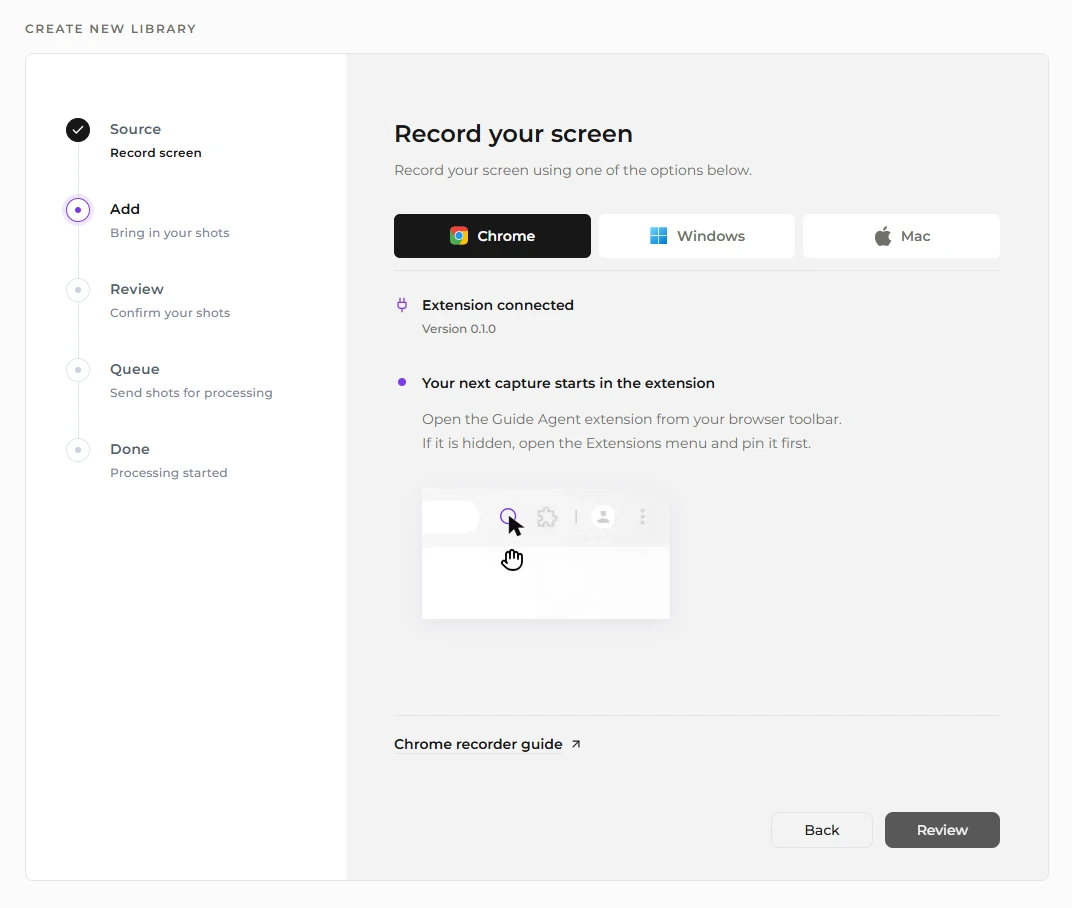Click the external link arrow icon
The width and height of the screenshot is (1072, 908).
point(576,744)
